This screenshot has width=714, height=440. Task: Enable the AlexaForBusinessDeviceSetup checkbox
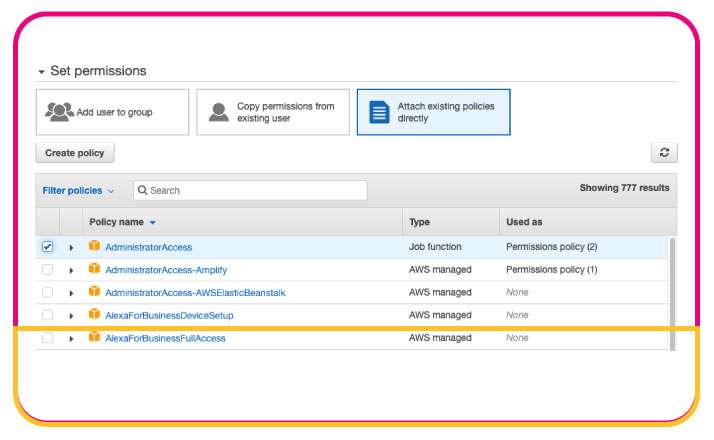47,315
